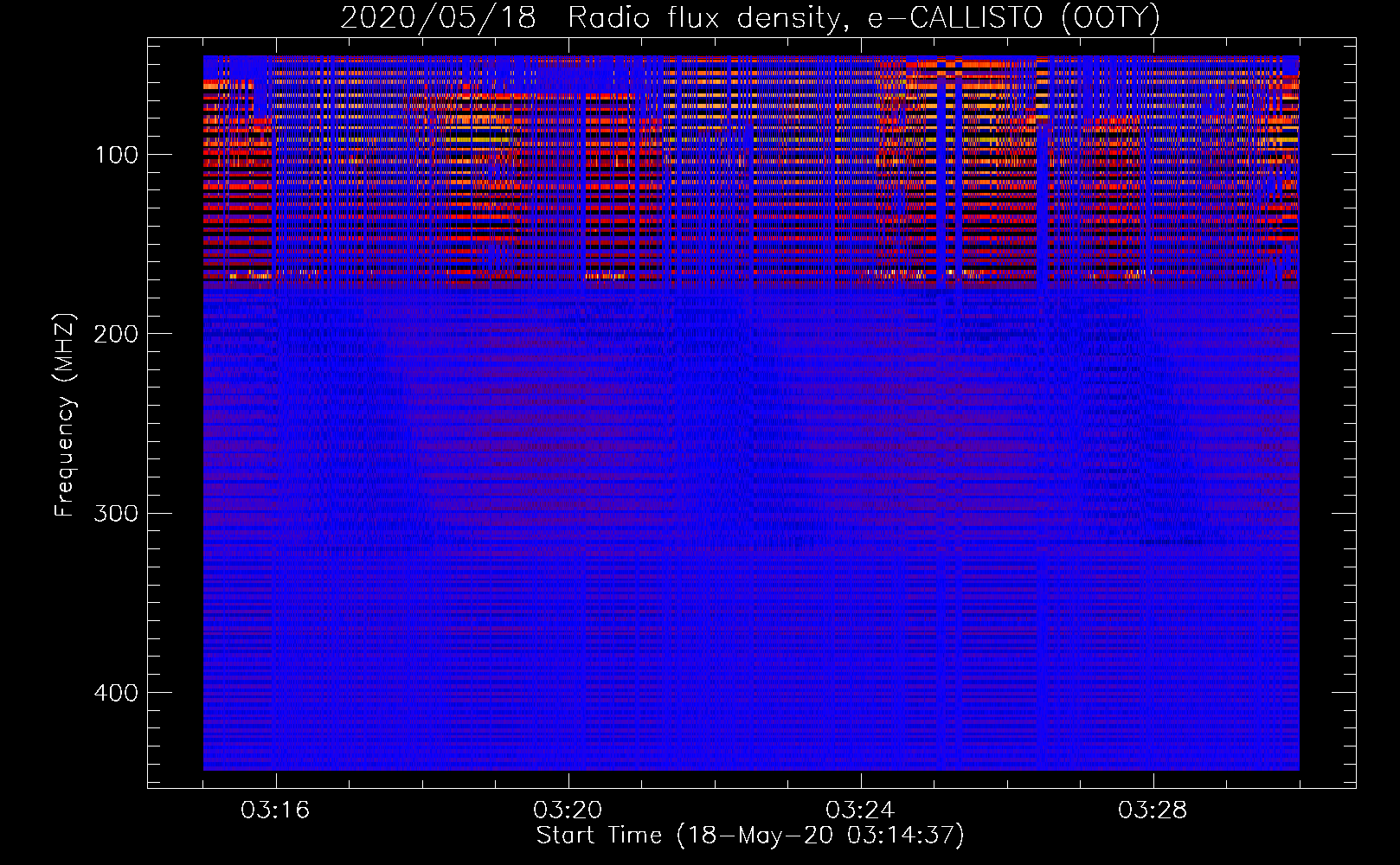The image size is (1400, 865).
Task: Click the 03:16 time tick label
Action: 275,811
